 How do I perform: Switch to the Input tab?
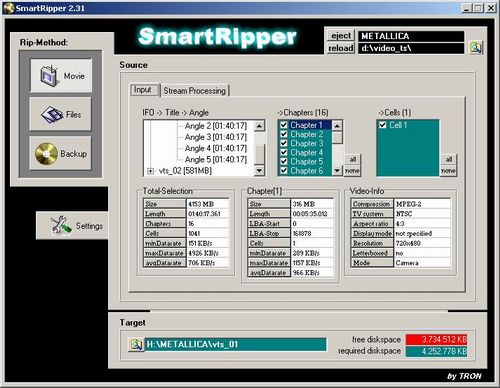(x=143, y=90)
